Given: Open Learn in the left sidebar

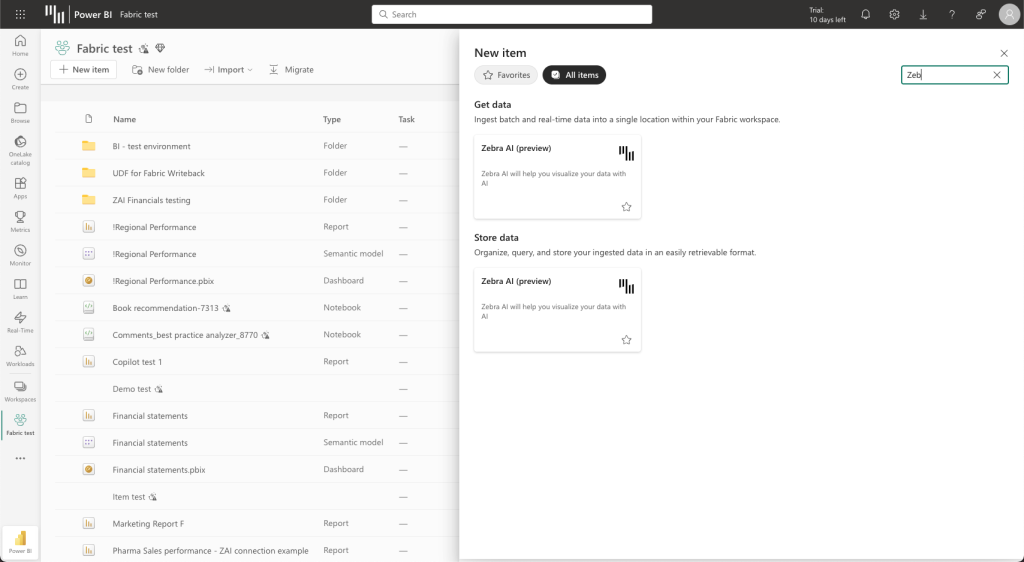Looking at the screenshot, I should 20,289.
